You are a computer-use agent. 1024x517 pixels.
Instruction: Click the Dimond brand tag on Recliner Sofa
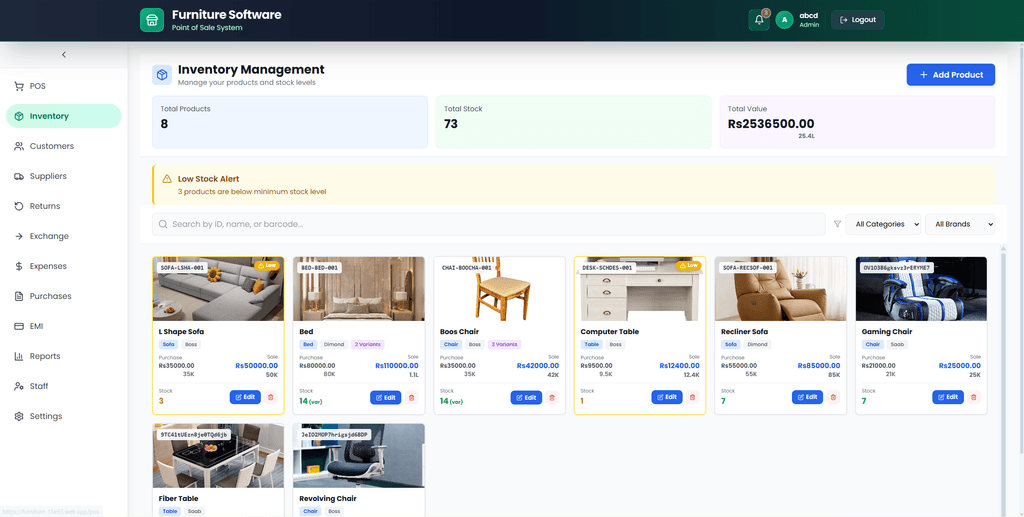pos(757,344)
